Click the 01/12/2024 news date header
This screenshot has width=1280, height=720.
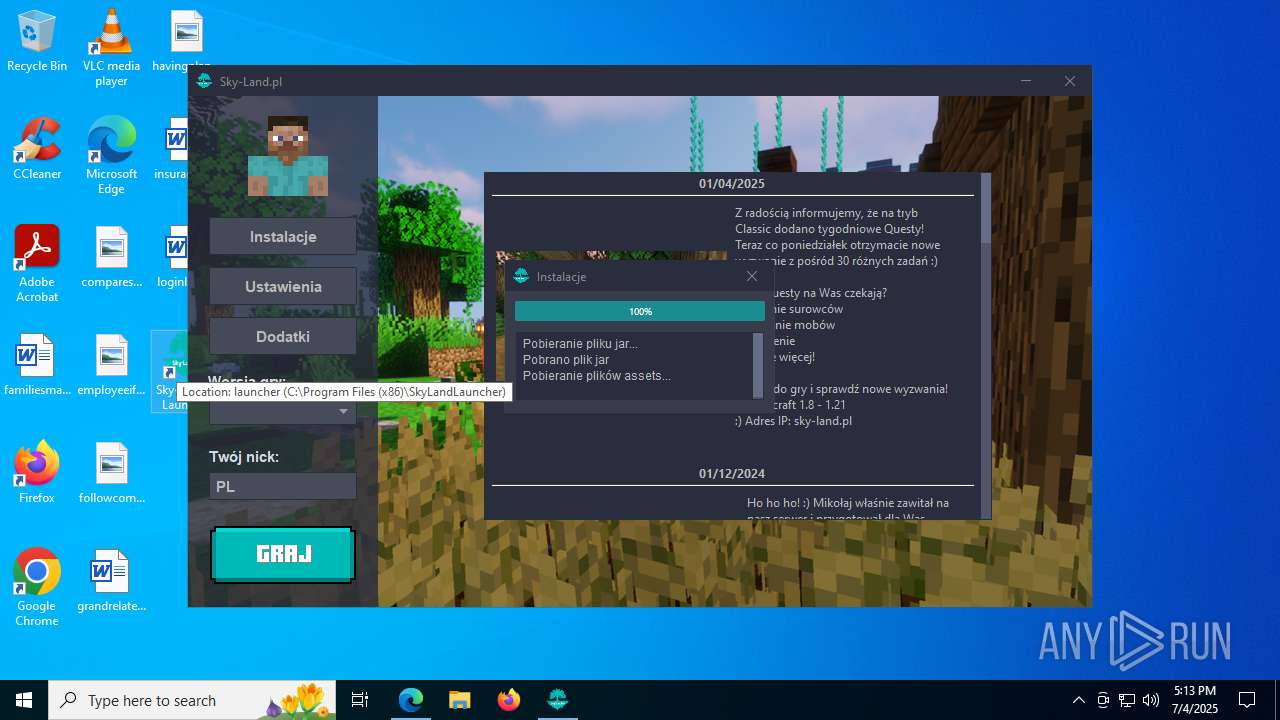(732, 474)
